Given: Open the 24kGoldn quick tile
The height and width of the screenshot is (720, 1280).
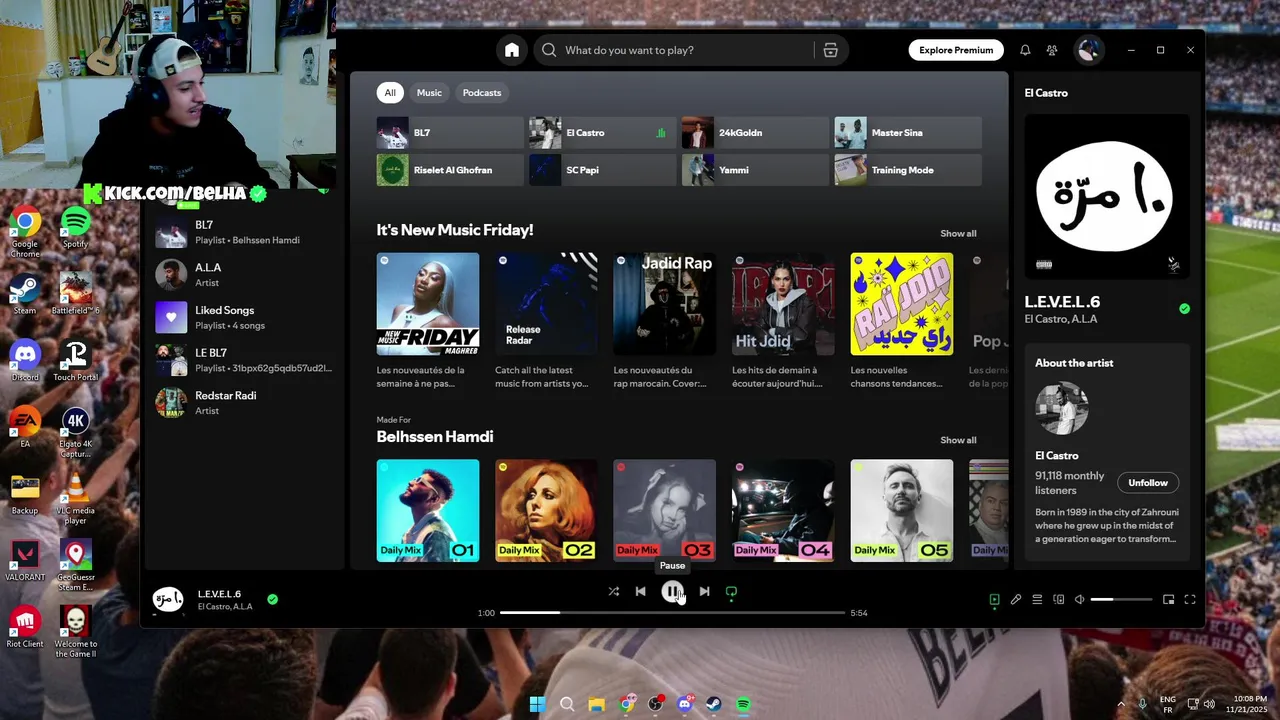Looking at the screenshot, I should 755,133.
